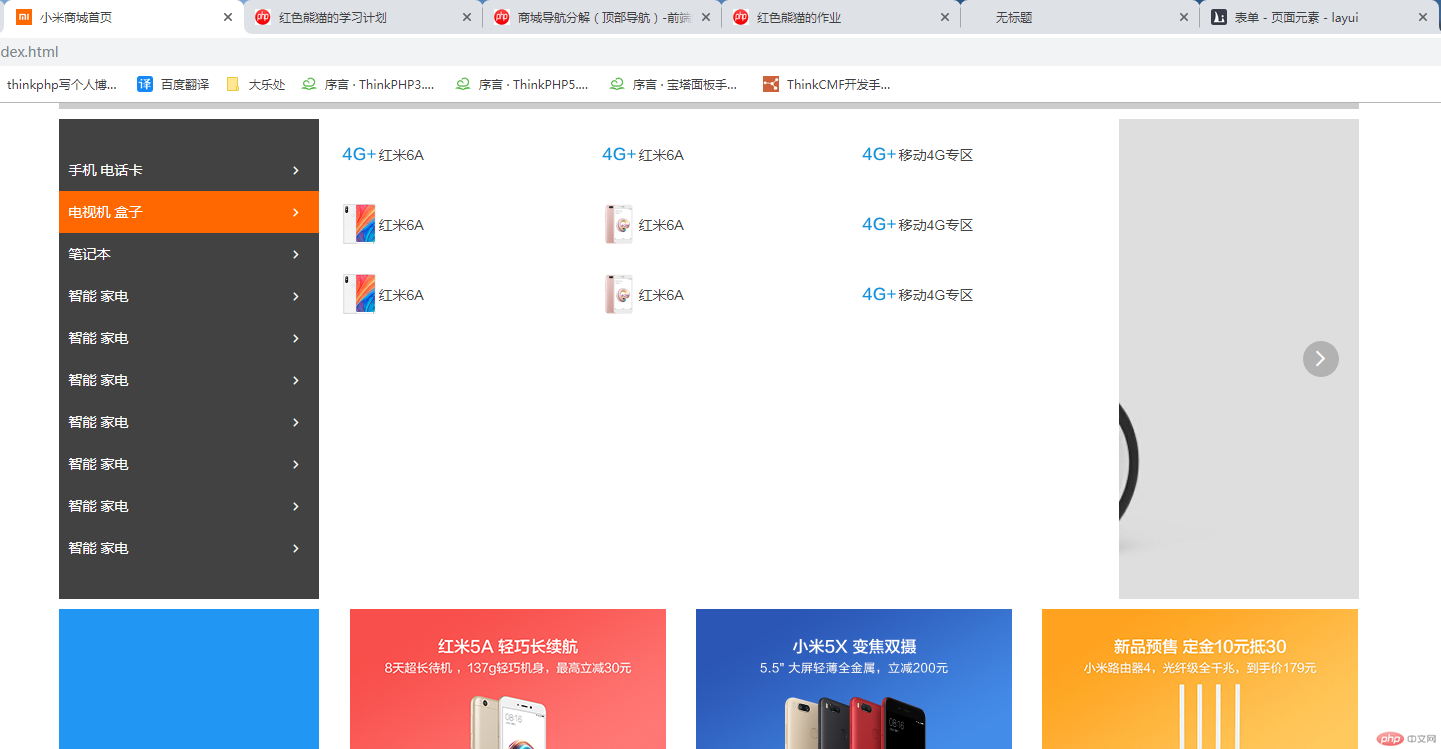Close the layui 表单 tab

click(x=1423, y=18)
